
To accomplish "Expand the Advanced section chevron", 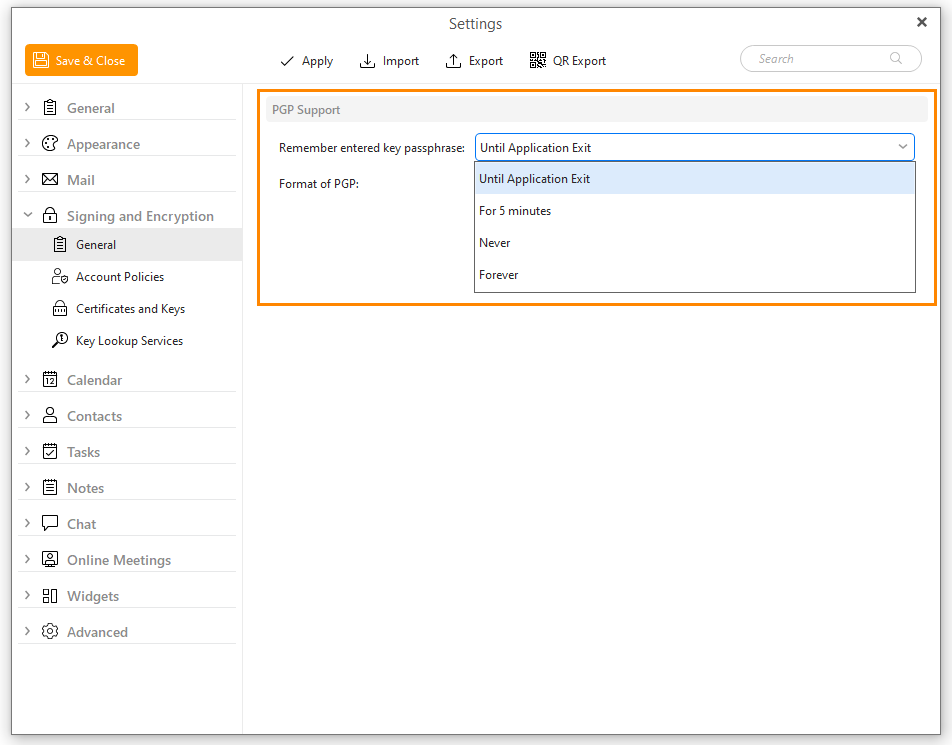I will (27, 631).
